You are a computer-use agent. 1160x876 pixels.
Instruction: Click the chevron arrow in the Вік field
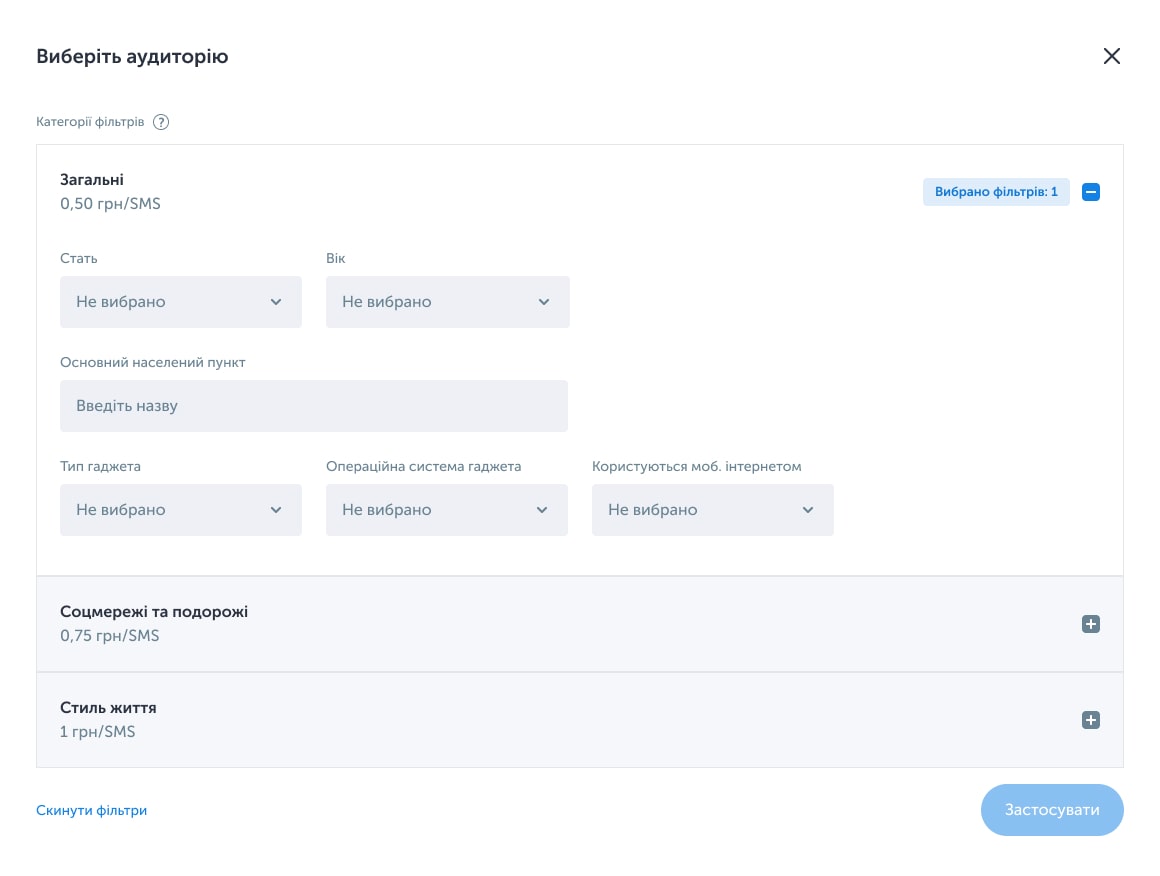pos(544,302)
